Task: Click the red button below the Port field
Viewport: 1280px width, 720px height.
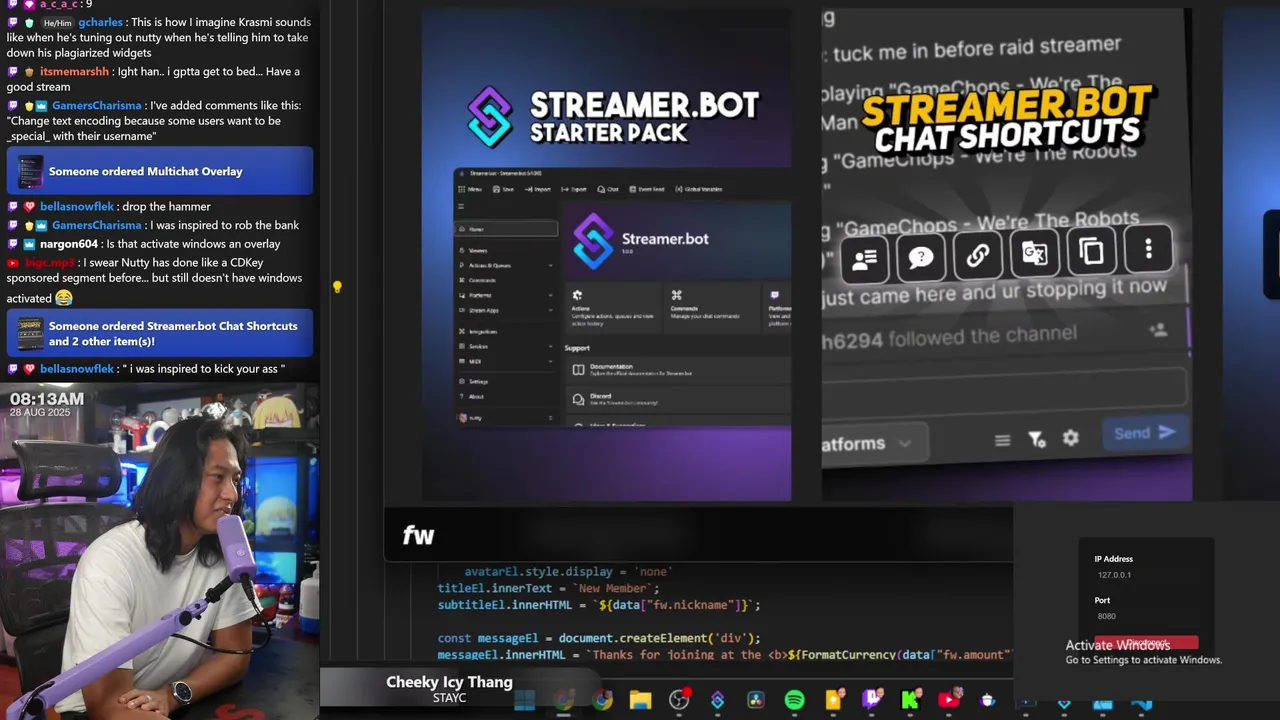Action: (x=1146, y=643)
